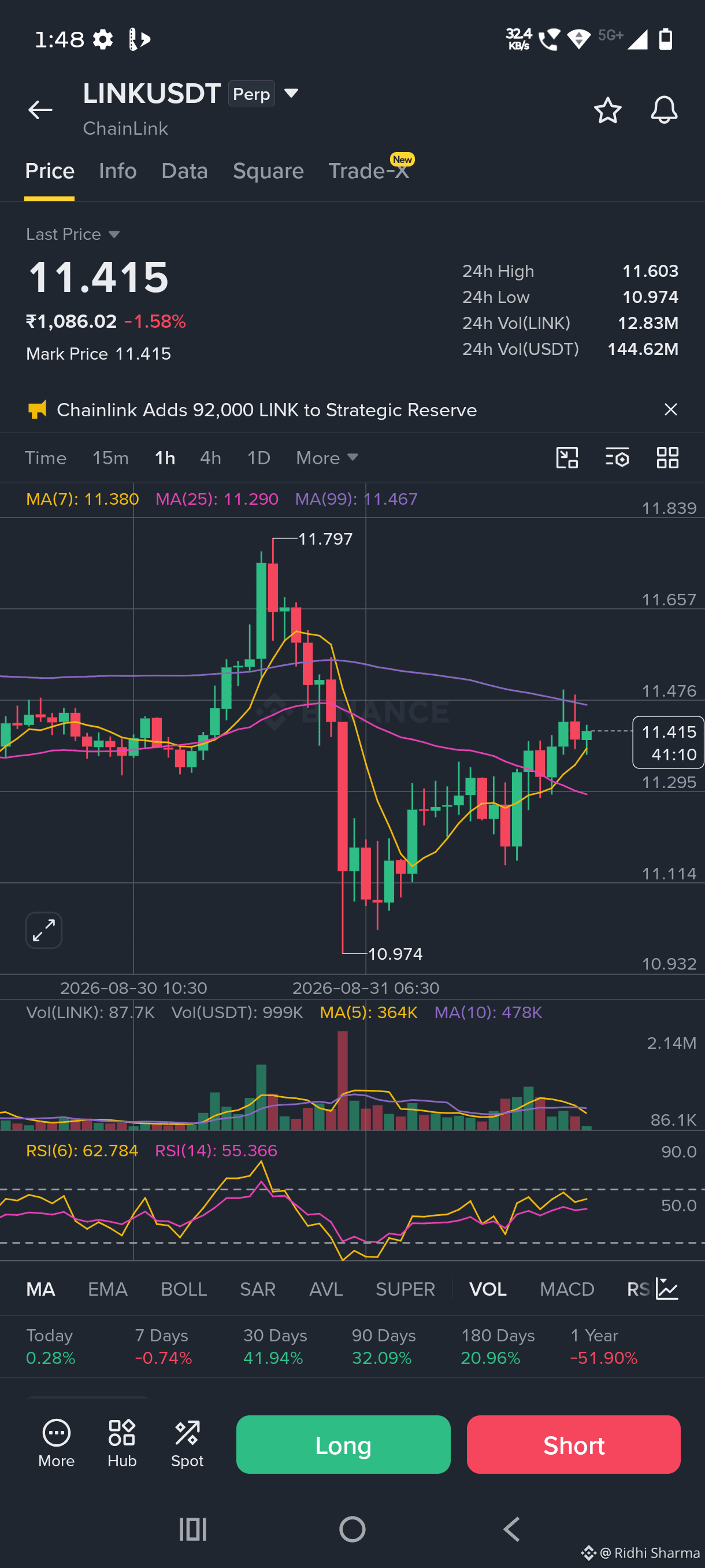This screenshot has height=1568, width=705.
Task: Open the Hub icon
Action: click(x=122, y=1443)
